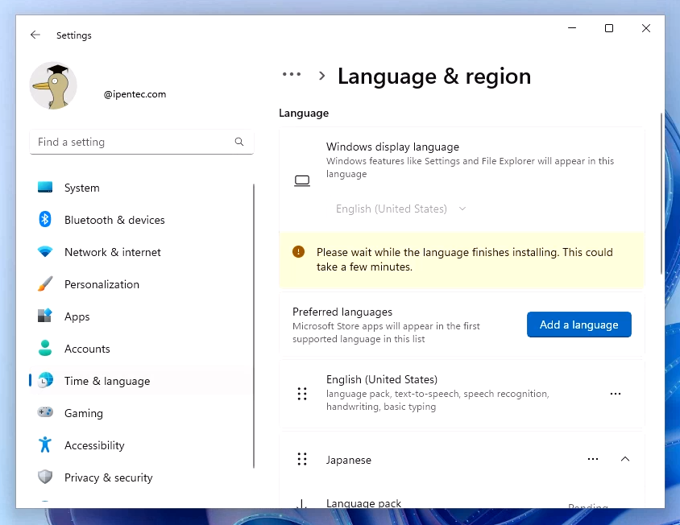Click the breadcrumb chevron arrow
Image resolution: width=680 pixels, height=525 pixels.
(x=321, y=76)
